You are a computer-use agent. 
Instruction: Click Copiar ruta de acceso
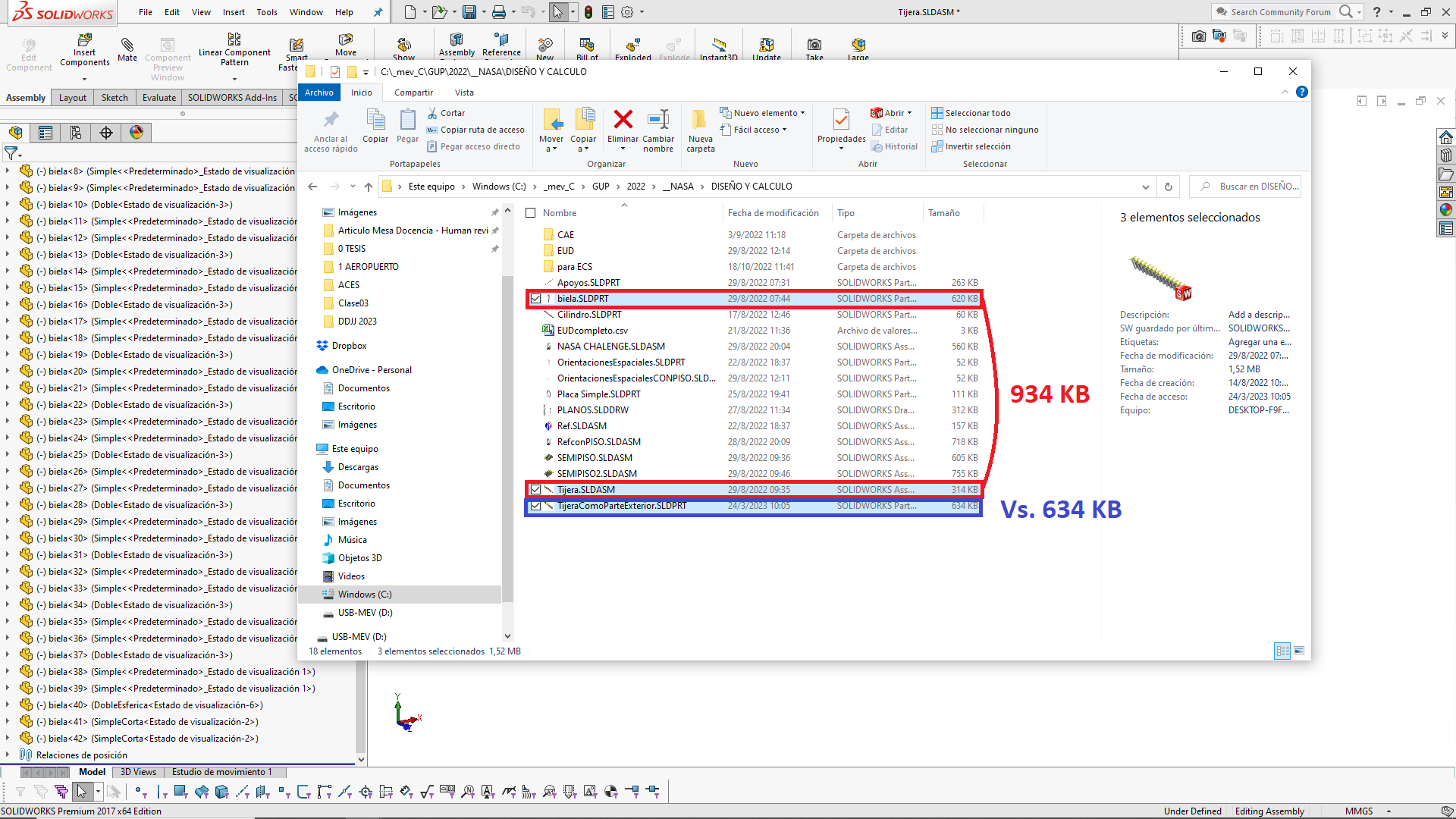click(x=482, y=130)
